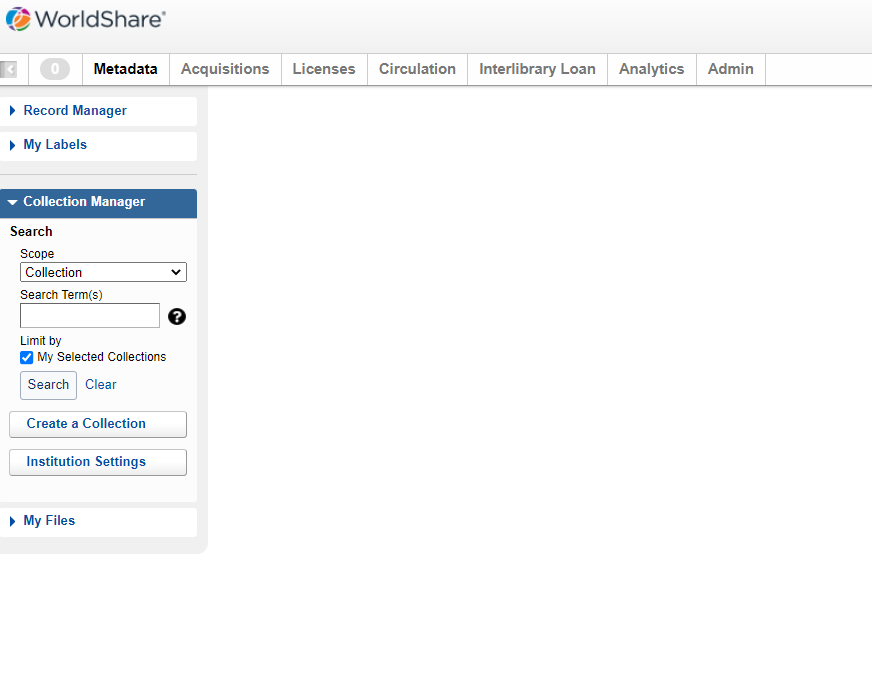Viewport: 872px width, 677px height.
Task: Click Create a Collection button
Action: coord(98,424)
